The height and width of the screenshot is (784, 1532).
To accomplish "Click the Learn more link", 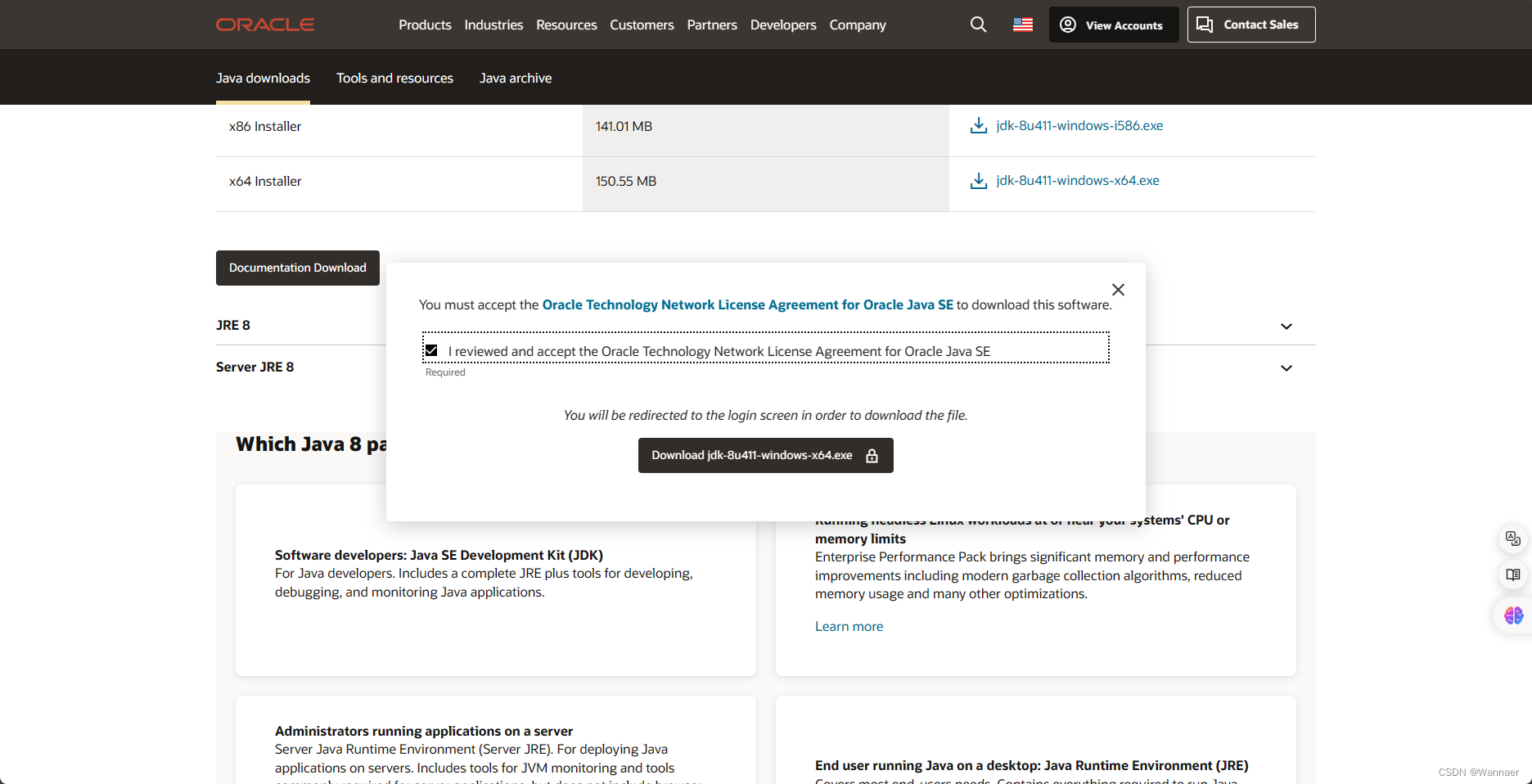I will 849,626.
